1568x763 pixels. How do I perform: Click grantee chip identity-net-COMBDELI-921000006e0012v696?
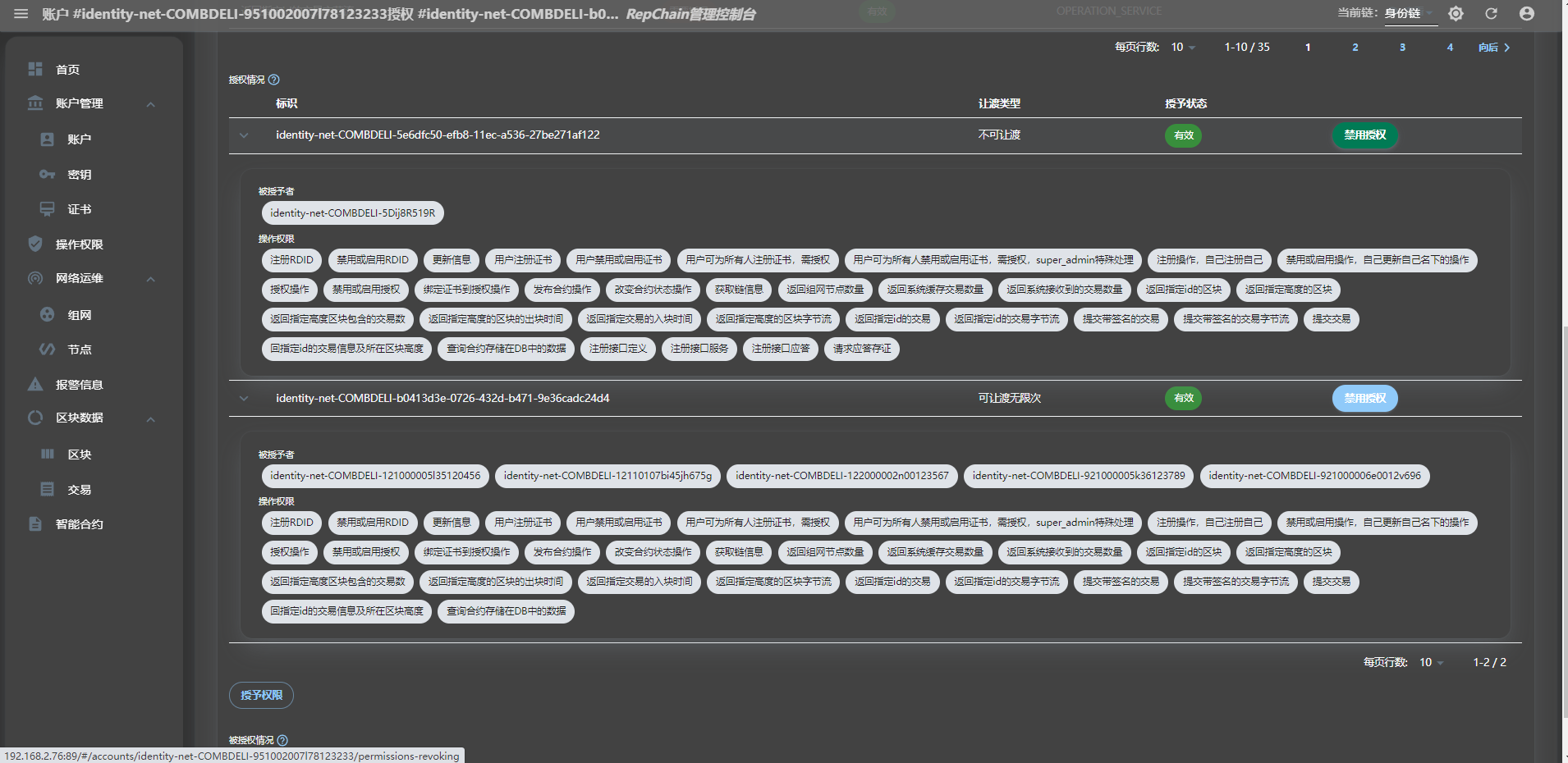coord(1314,476)
